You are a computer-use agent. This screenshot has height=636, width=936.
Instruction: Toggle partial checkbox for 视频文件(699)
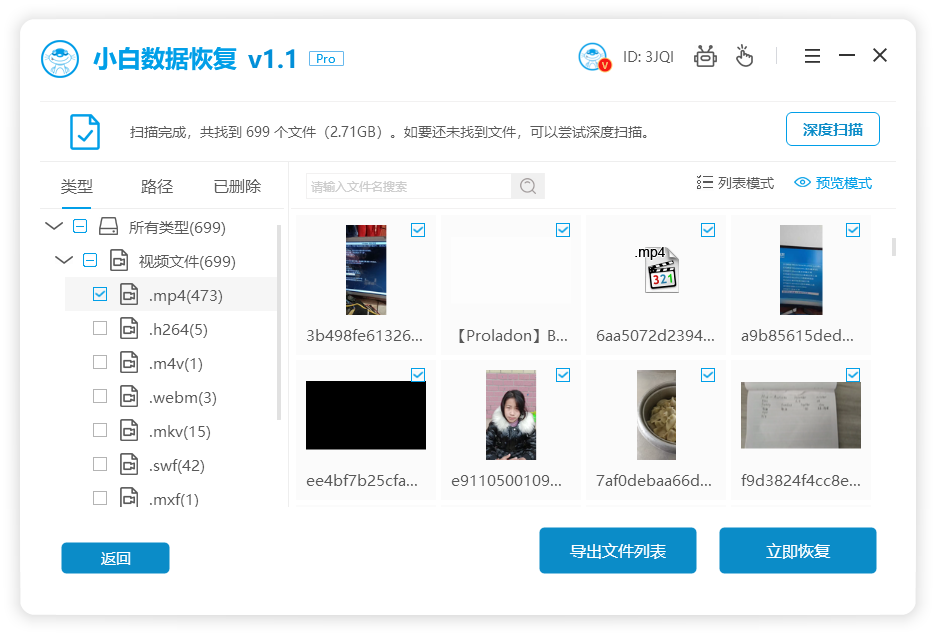90,260
